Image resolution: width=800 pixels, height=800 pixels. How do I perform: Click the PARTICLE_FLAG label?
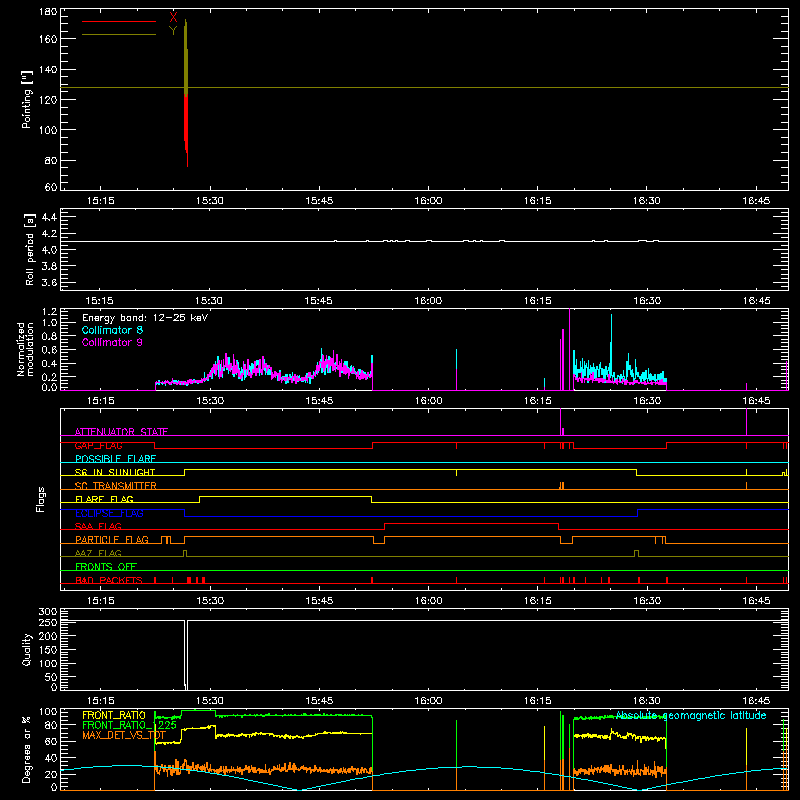[112, 540]
